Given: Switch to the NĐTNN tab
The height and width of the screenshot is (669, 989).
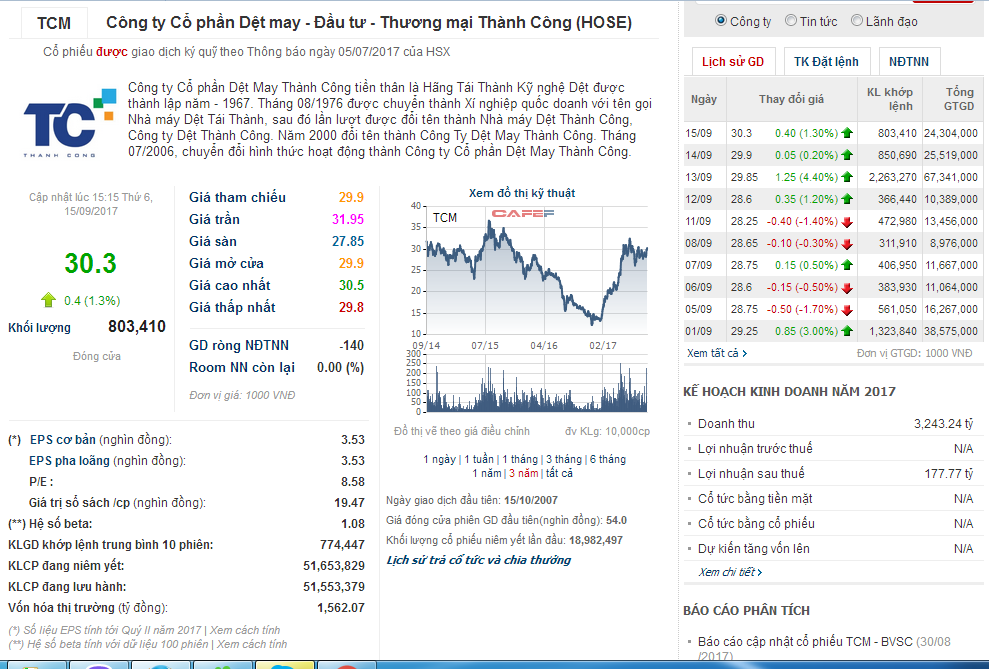Looking at the screenshot, I should pos(909,62).
